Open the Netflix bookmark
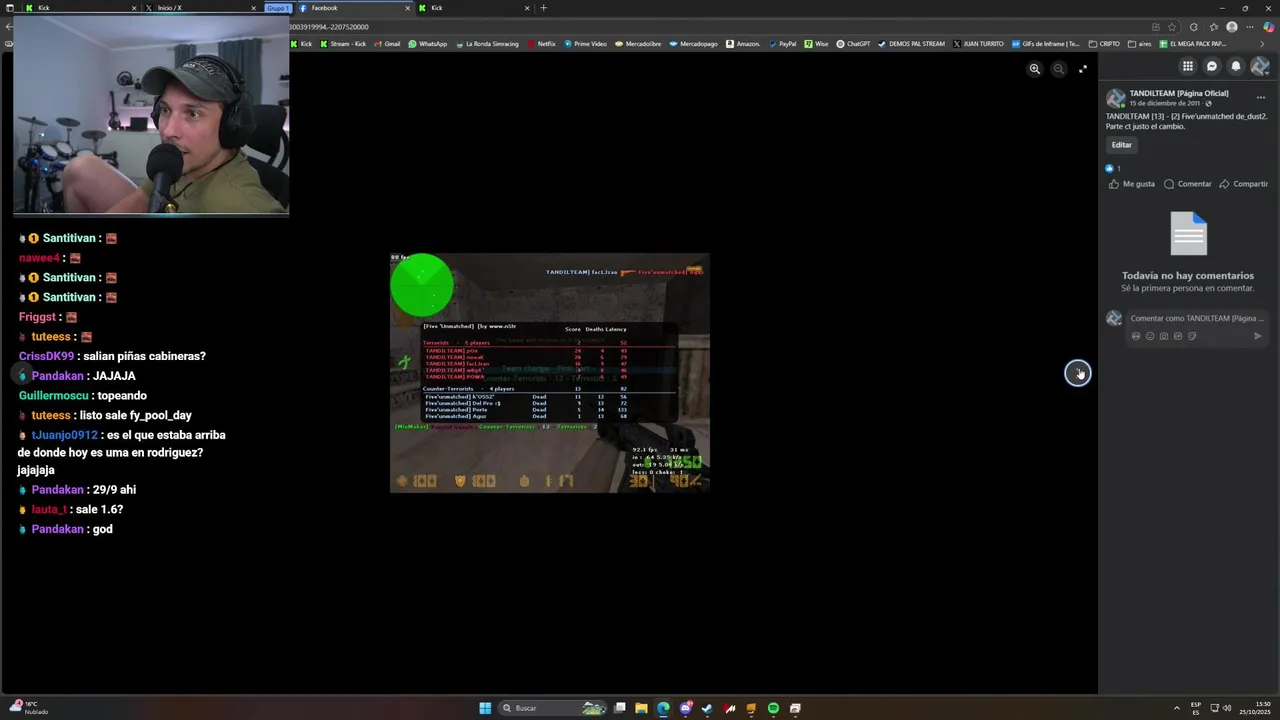1280x720 pixels. pos(541,44)
